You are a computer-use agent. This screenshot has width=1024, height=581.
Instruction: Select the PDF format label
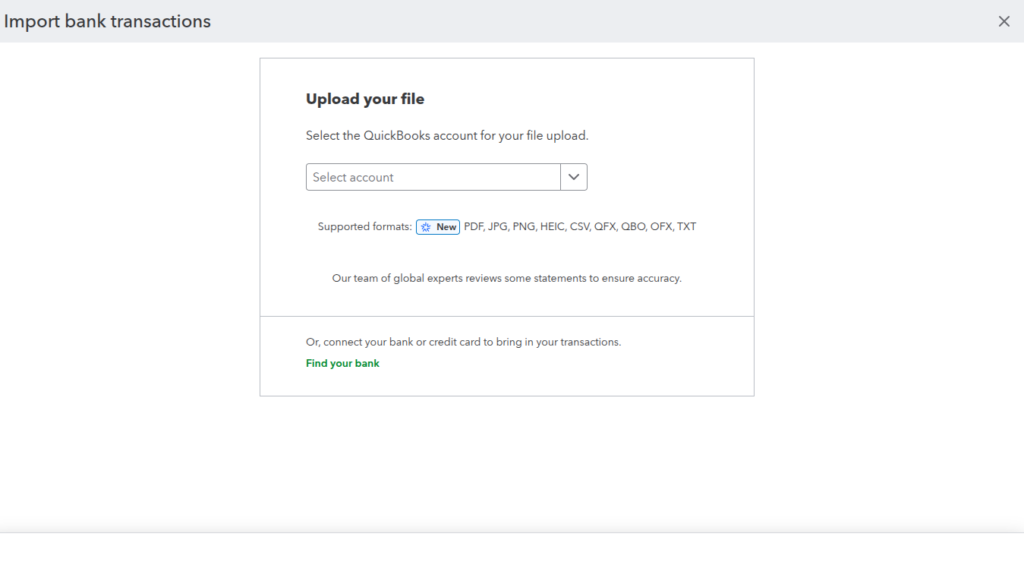pyautogui.click(x=474, y=226)
